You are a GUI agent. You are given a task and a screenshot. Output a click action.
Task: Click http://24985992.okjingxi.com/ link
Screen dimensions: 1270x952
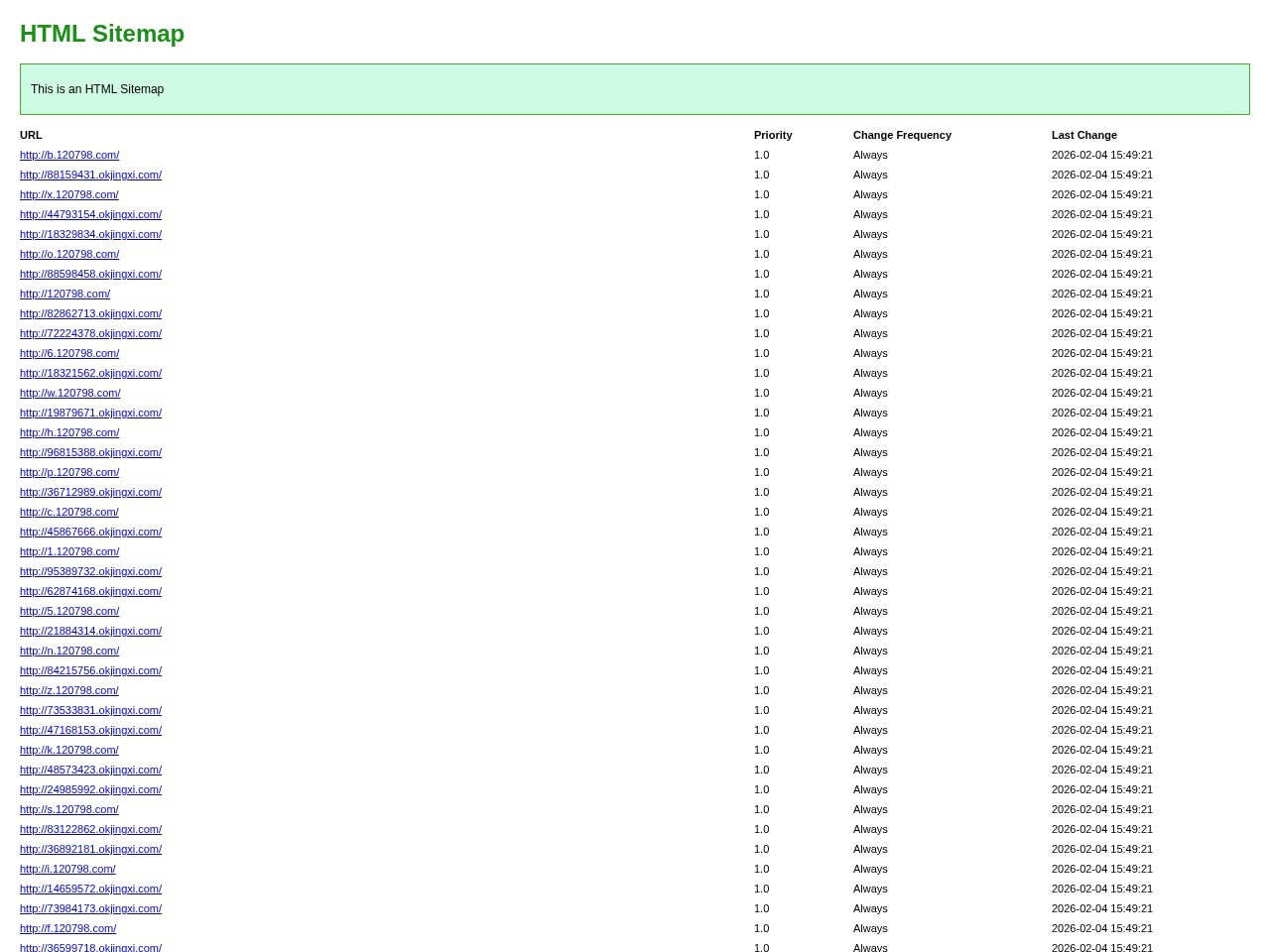pos(90,789)
